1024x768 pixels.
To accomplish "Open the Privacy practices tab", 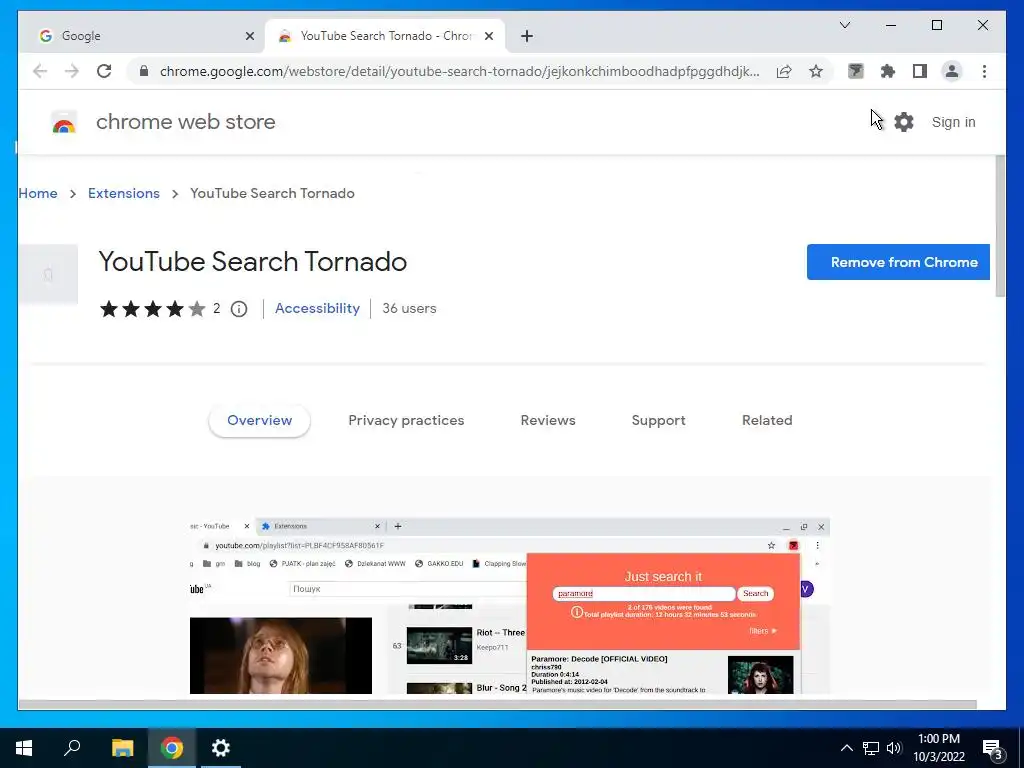I will point(406,421).
